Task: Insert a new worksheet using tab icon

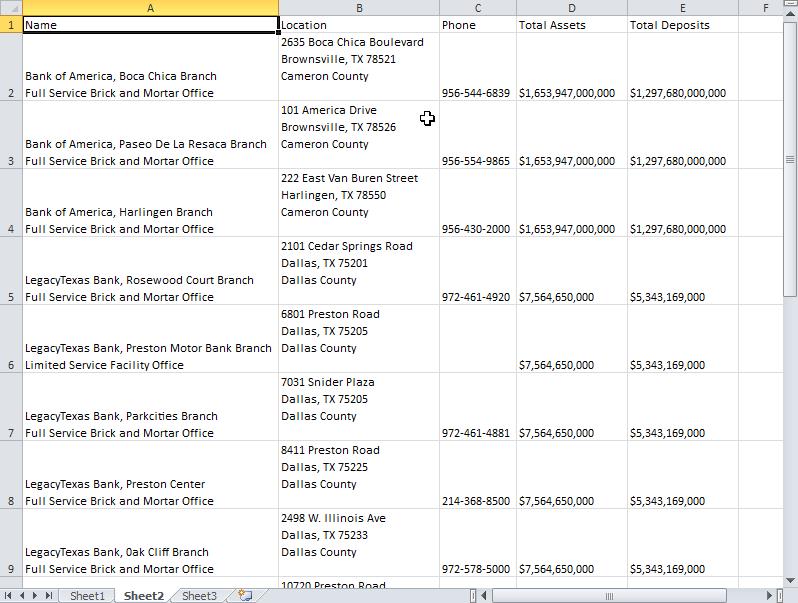Action: tap(244, 596)
